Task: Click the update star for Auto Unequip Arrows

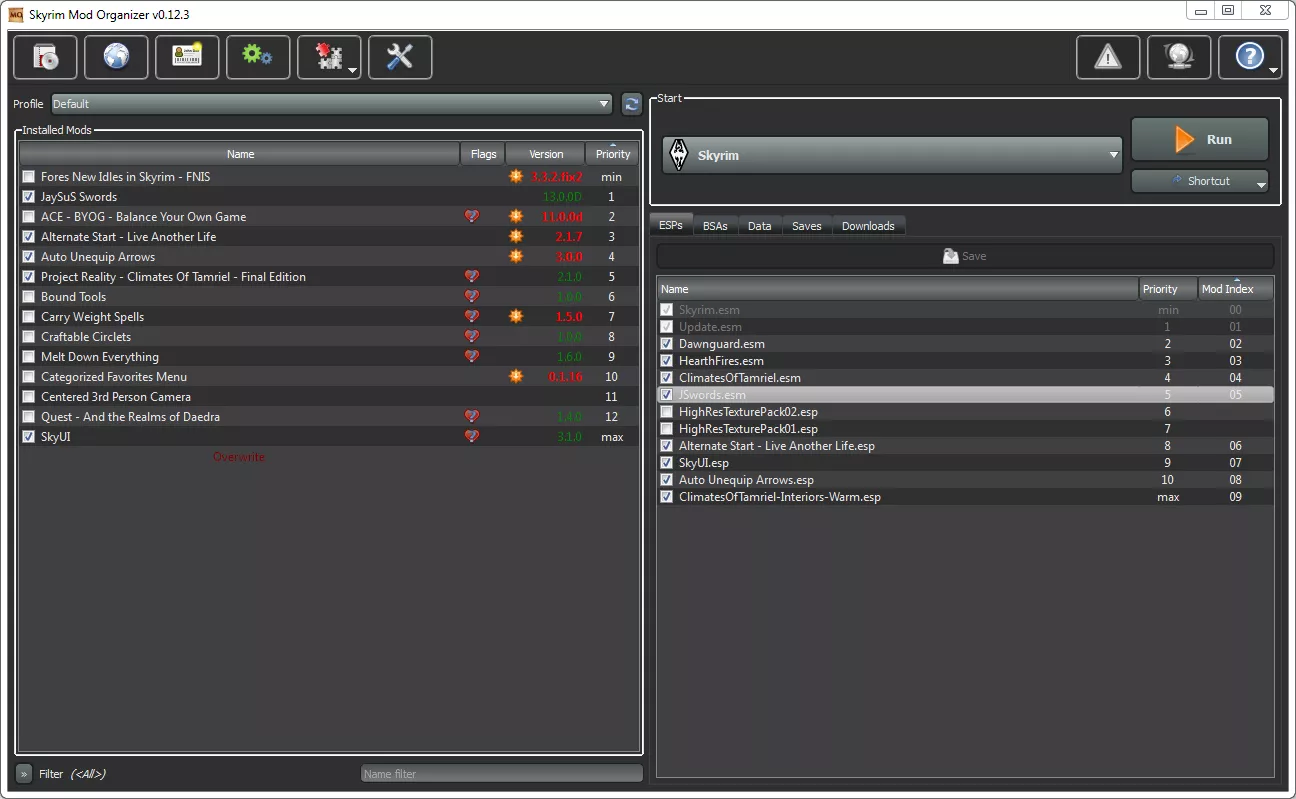Action: [x=516, y=256]
